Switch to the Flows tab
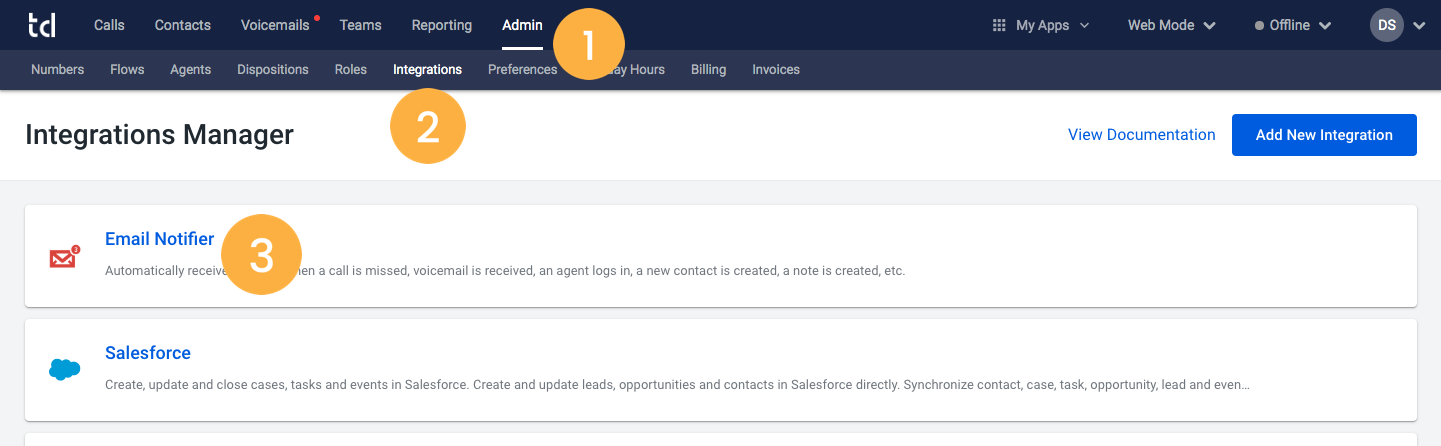The image size is (1441, 446). [127, 69]
